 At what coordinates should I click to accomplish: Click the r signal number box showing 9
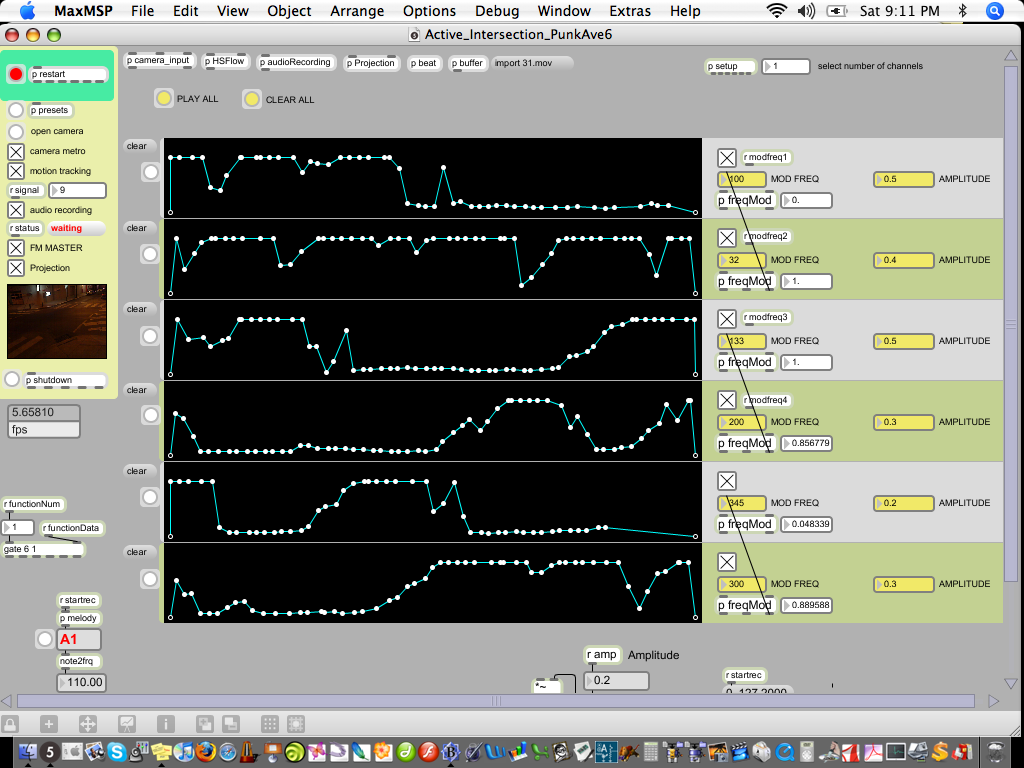point(77,190)
